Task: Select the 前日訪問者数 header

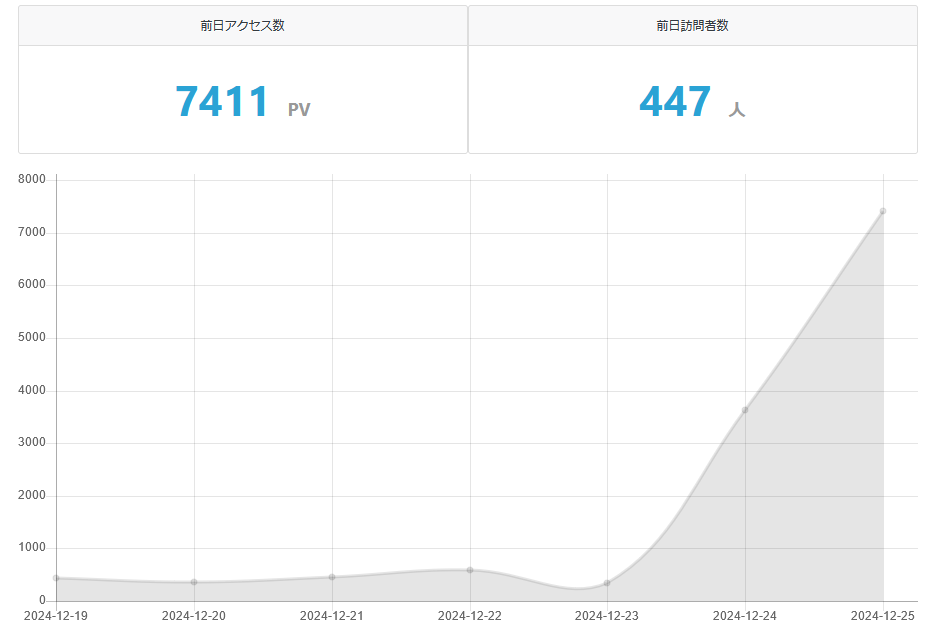Action: pos(692,25)
